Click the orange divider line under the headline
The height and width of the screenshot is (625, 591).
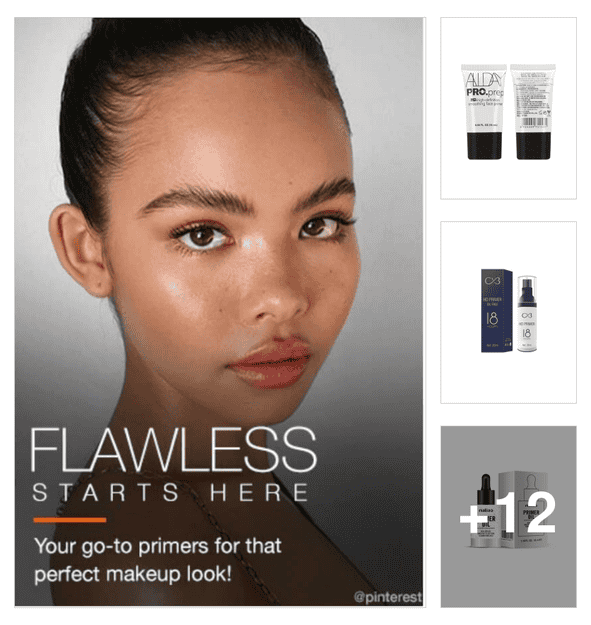[x=70, y=520]
